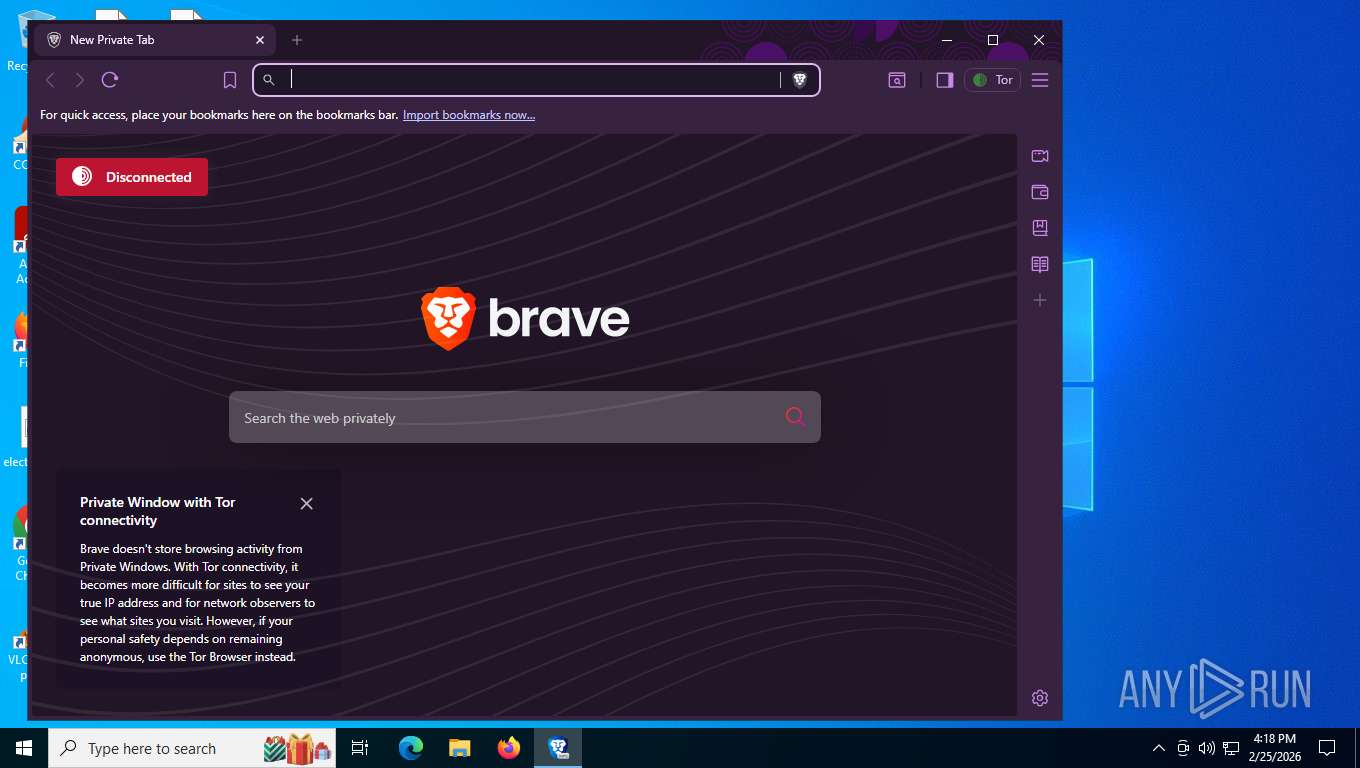
Task: Click the Disconnected Tor status button
Action: click(x=132, y=177)
